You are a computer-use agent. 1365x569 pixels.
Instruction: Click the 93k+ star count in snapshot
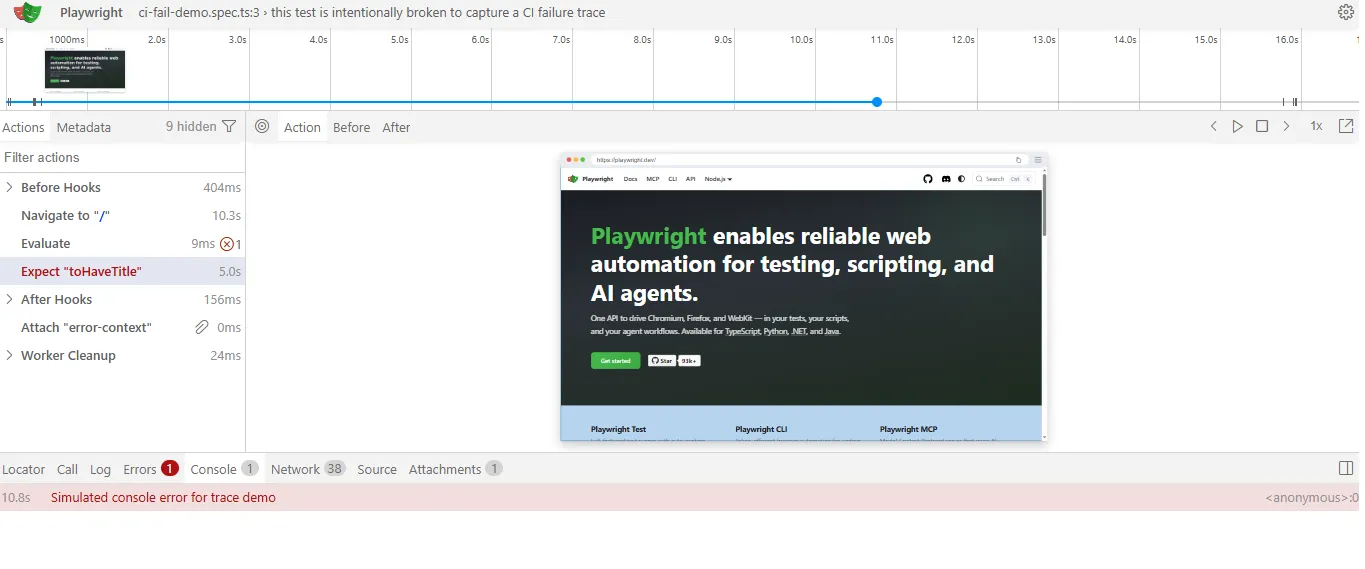tap(689, 361)
